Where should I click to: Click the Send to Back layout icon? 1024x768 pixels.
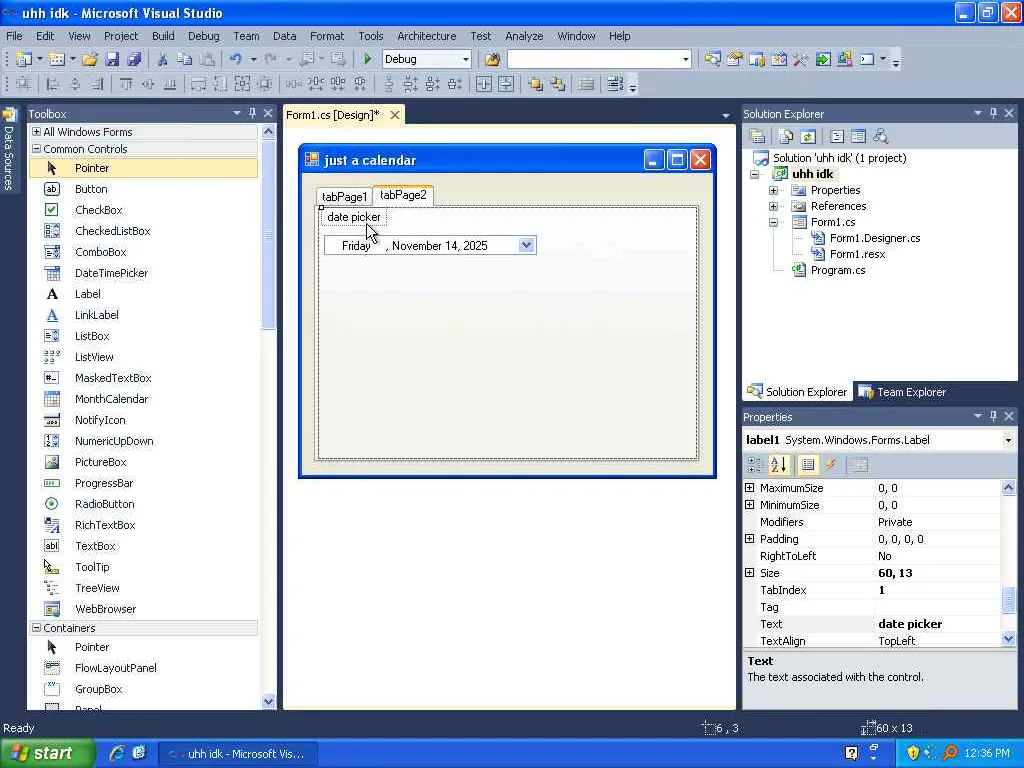(557, 84)
